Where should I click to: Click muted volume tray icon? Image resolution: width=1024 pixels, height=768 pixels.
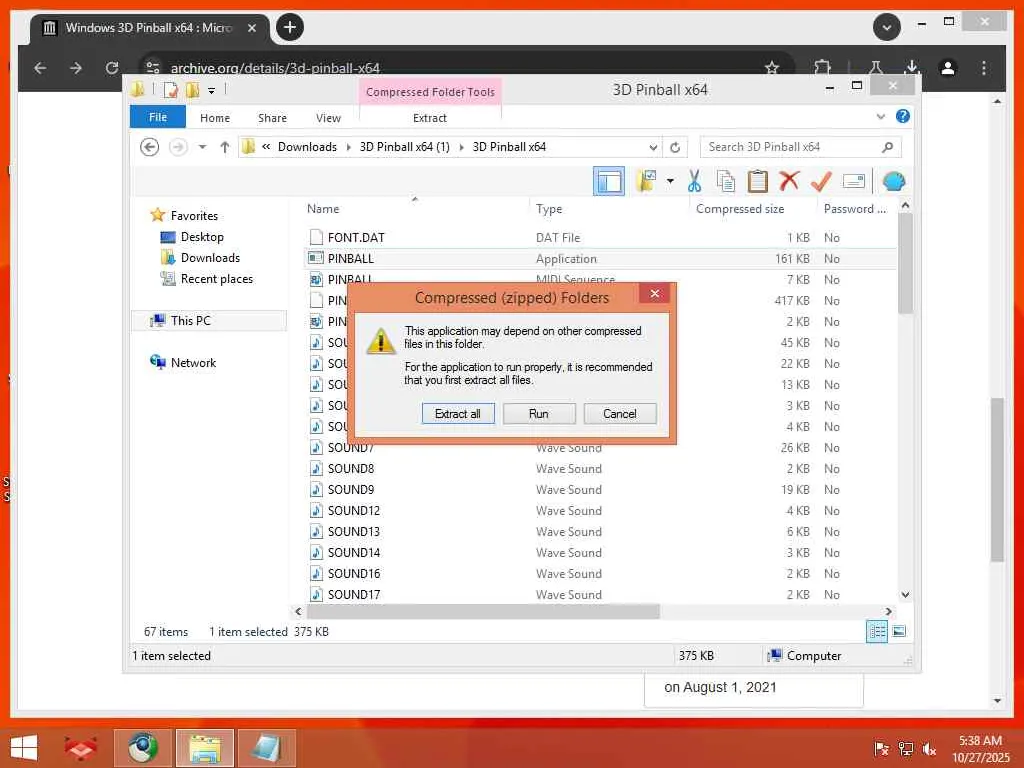[929, 749]
